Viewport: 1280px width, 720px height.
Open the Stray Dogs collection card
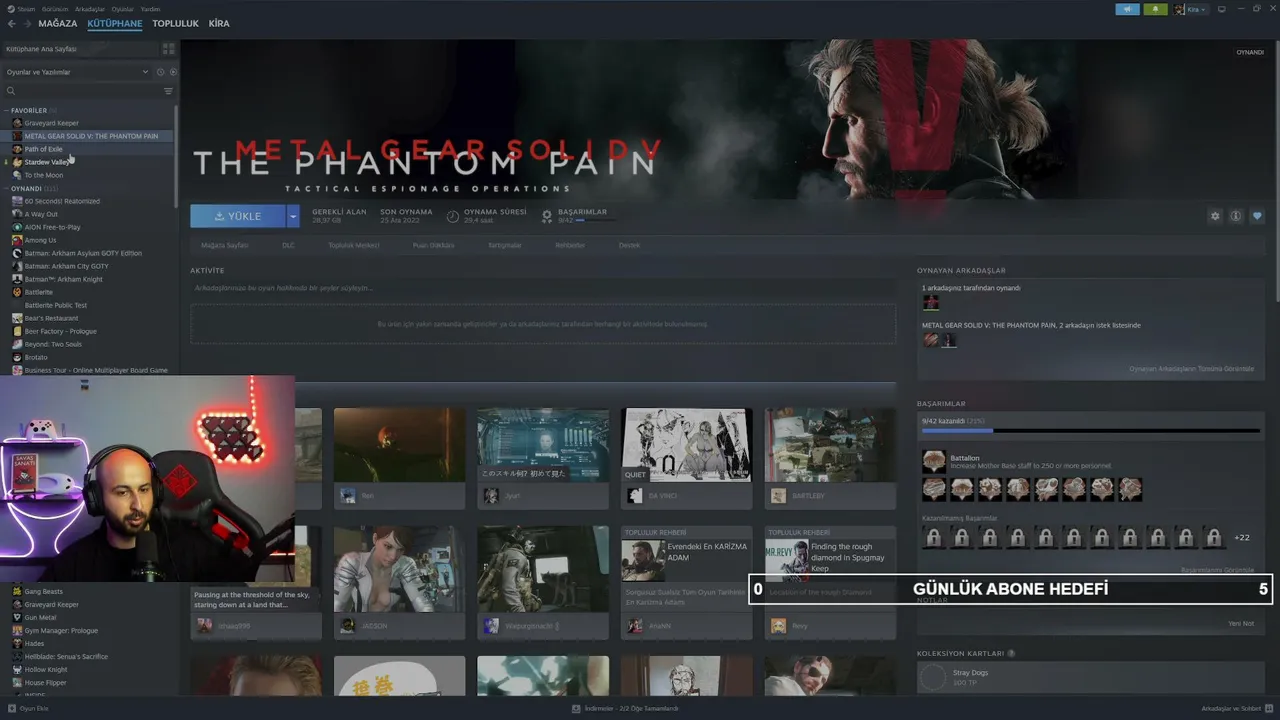coord(1090,678)
